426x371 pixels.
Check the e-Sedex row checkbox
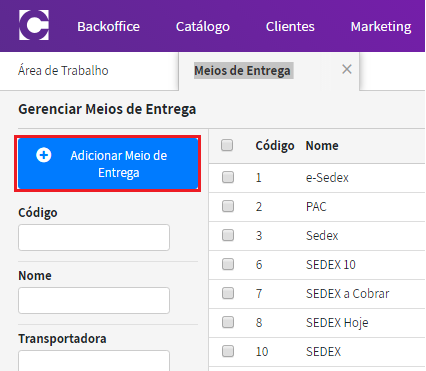click(228, 177)
